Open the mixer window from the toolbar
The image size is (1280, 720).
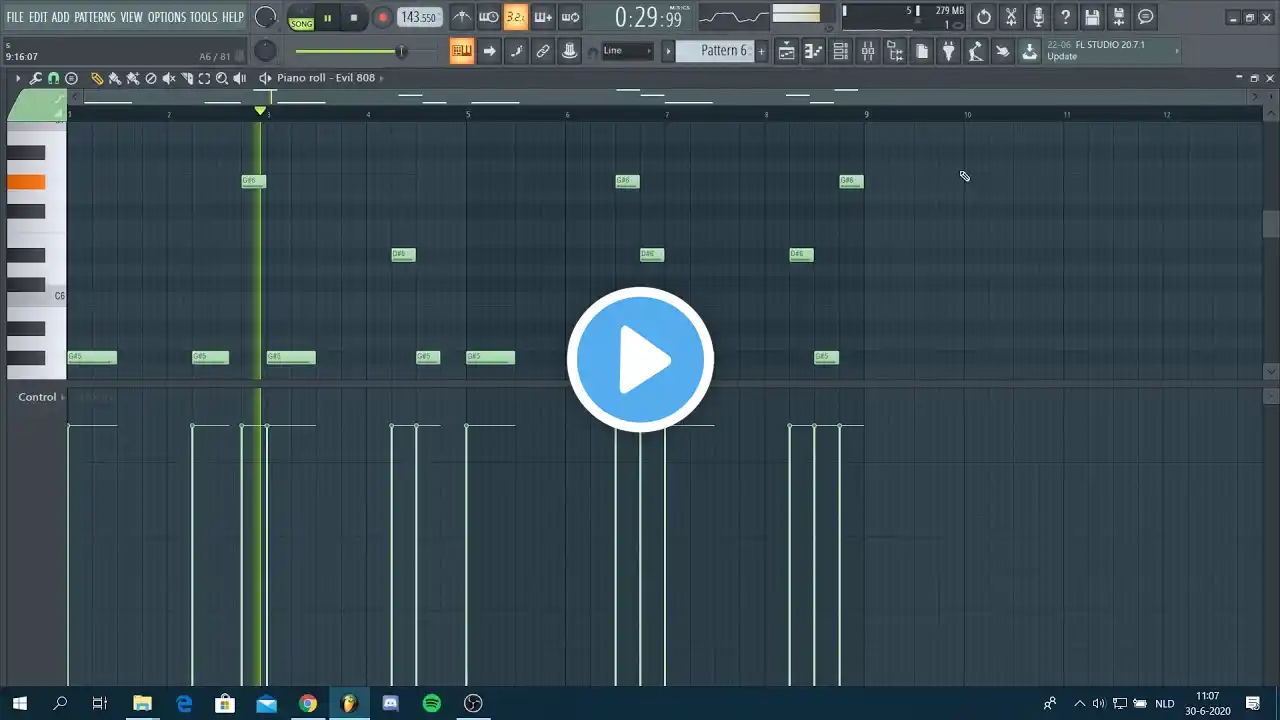pos(868,52)
